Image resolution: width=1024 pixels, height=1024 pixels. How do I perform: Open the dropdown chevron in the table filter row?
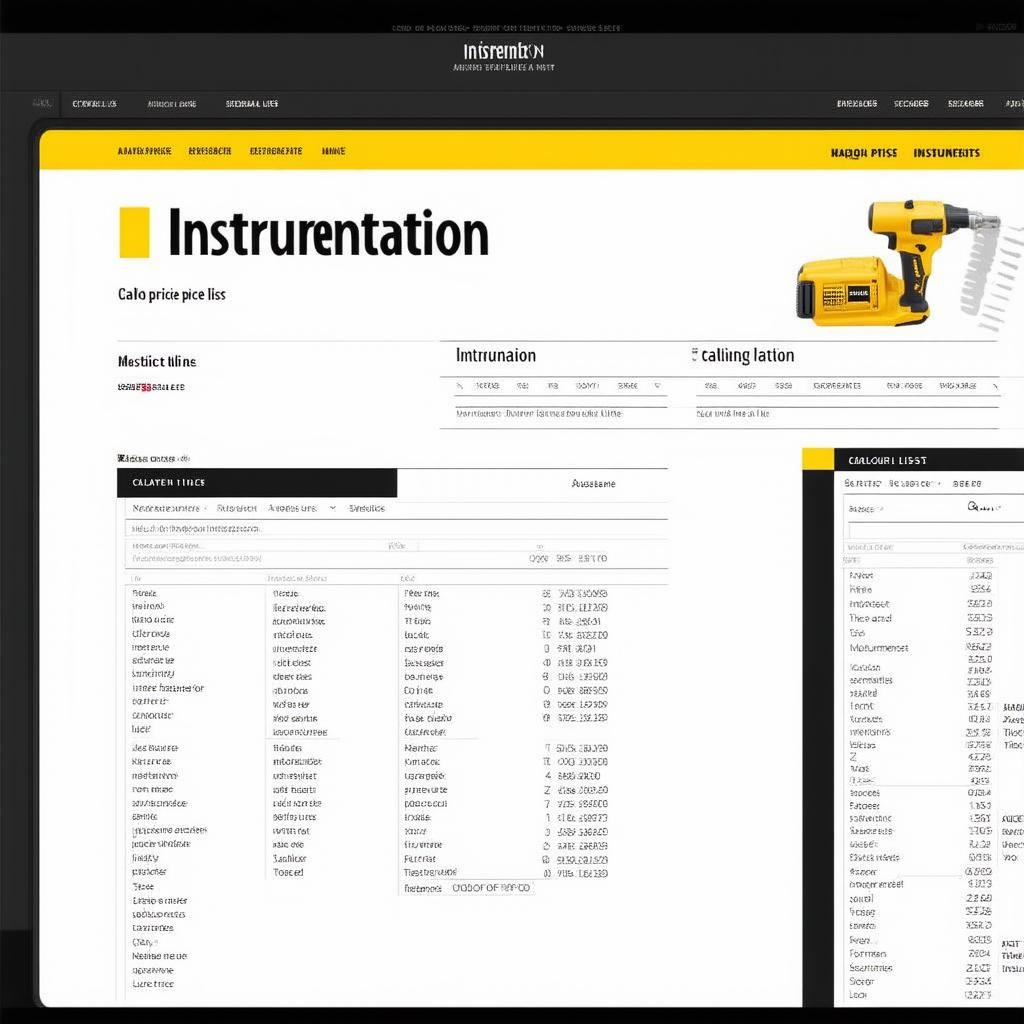331,508
